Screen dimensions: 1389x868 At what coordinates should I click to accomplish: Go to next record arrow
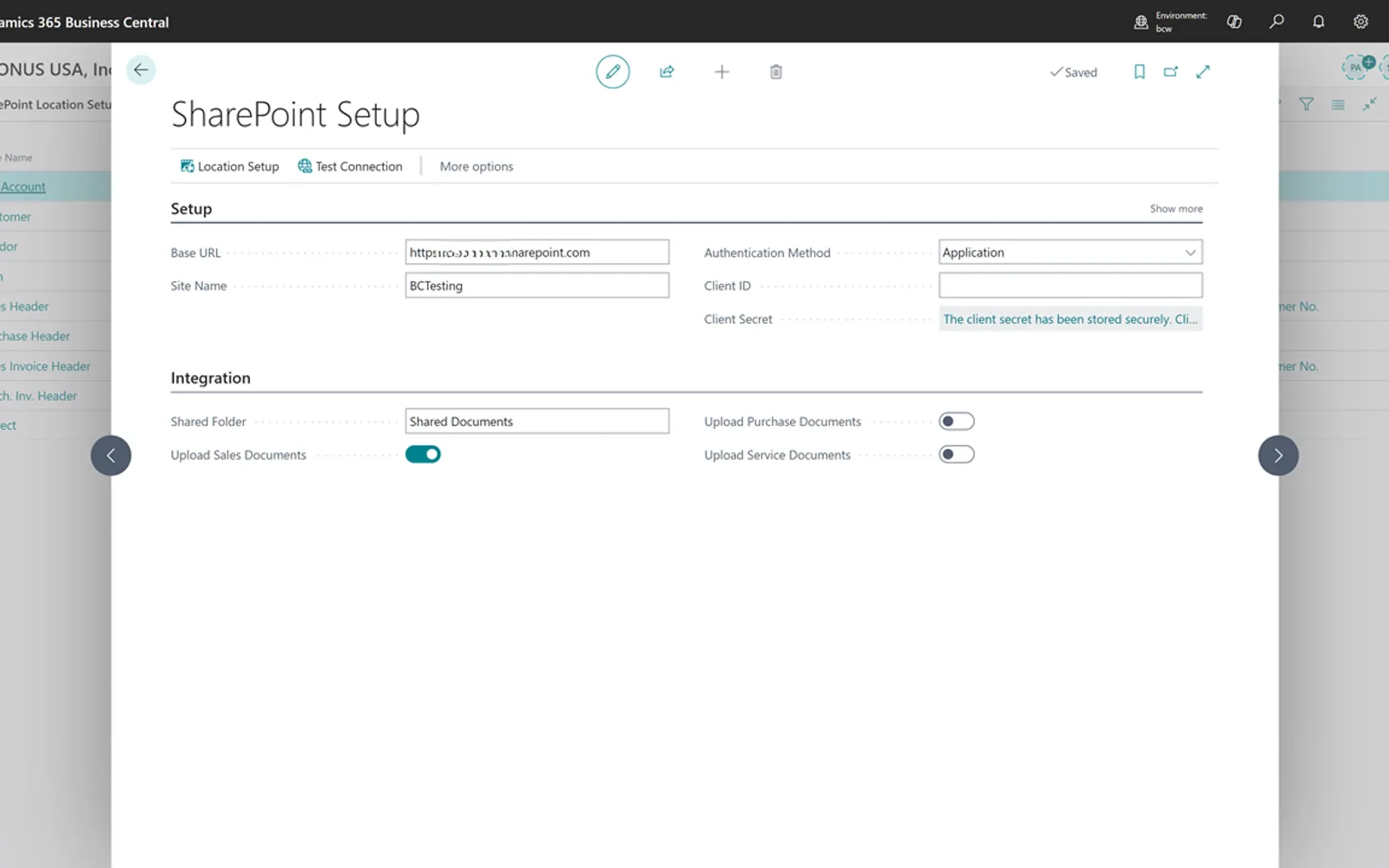coord(1278,456)
